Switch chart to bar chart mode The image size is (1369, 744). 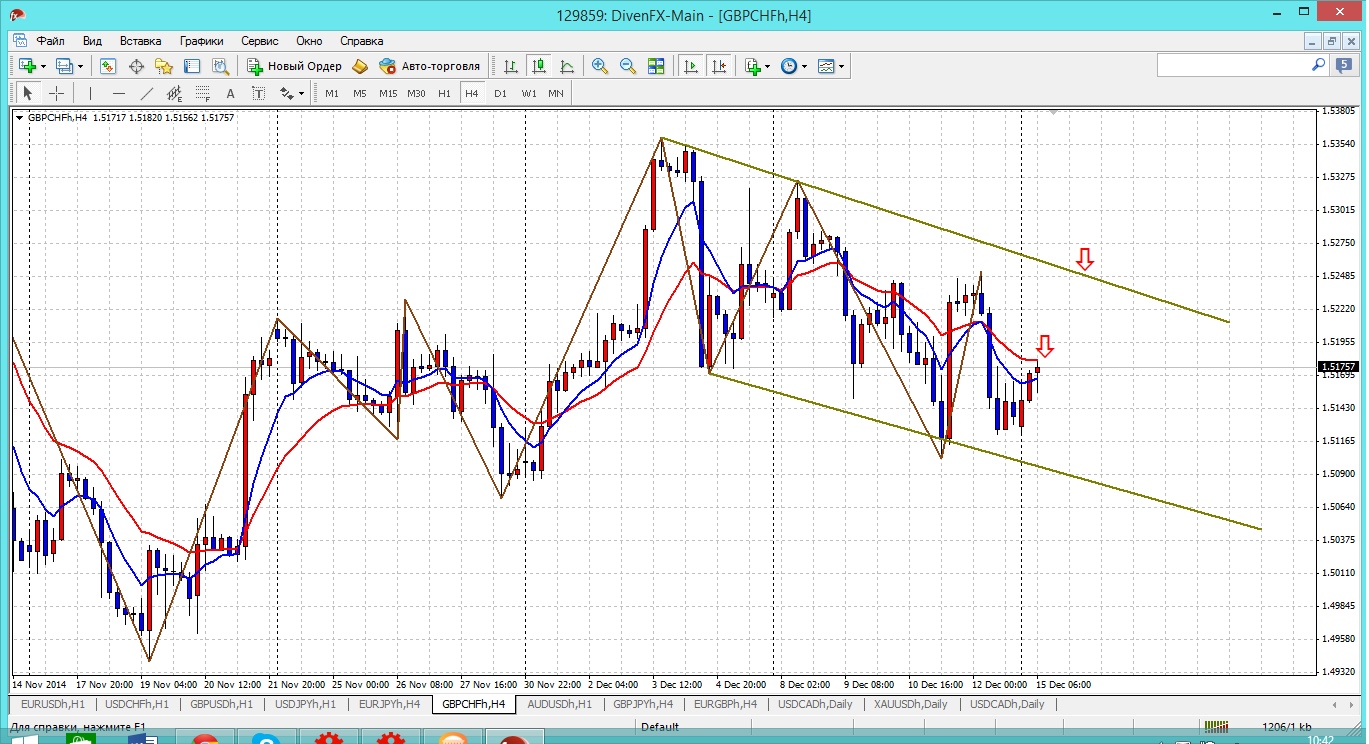[511, 66]
